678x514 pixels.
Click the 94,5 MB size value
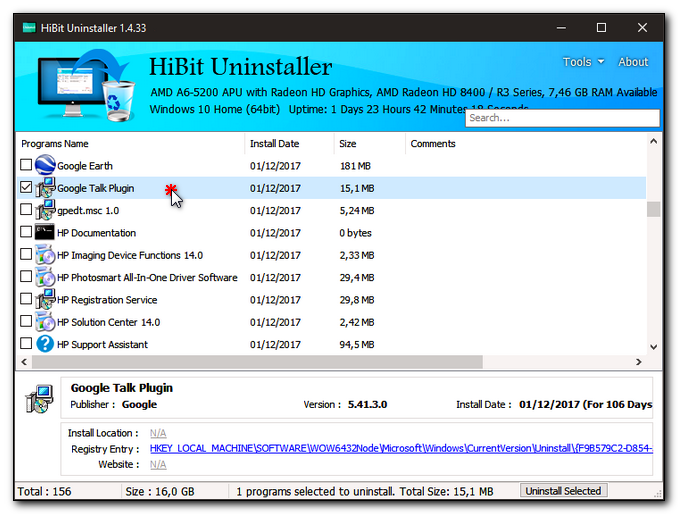tap(357, 345)
